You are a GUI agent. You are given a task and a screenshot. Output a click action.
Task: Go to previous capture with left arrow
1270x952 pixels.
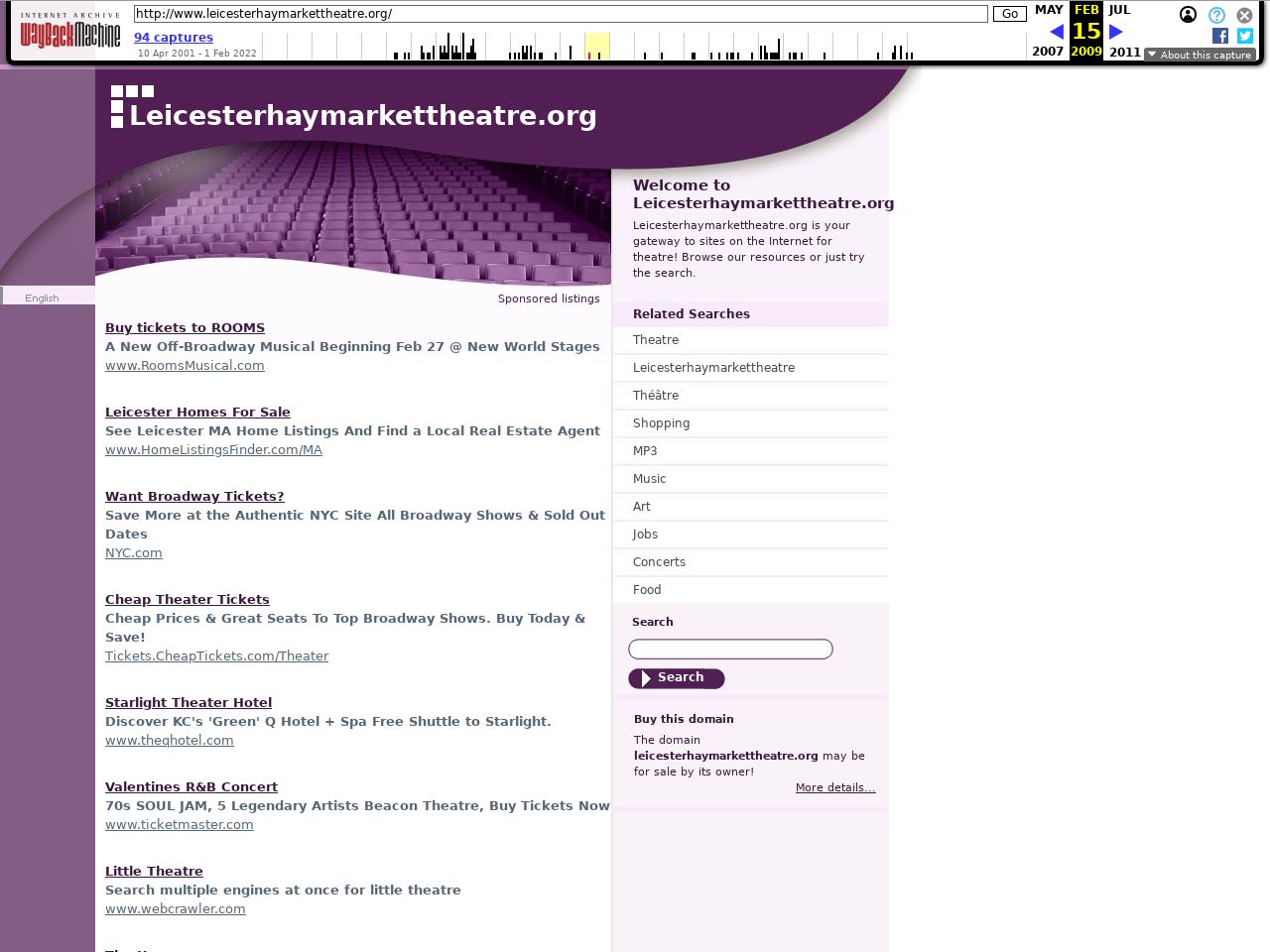click(1056, 32)
